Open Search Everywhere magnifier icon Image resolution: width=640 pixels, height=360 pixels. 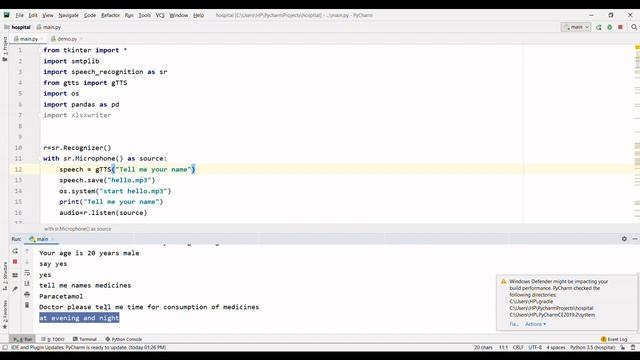[x=634, y=27]
